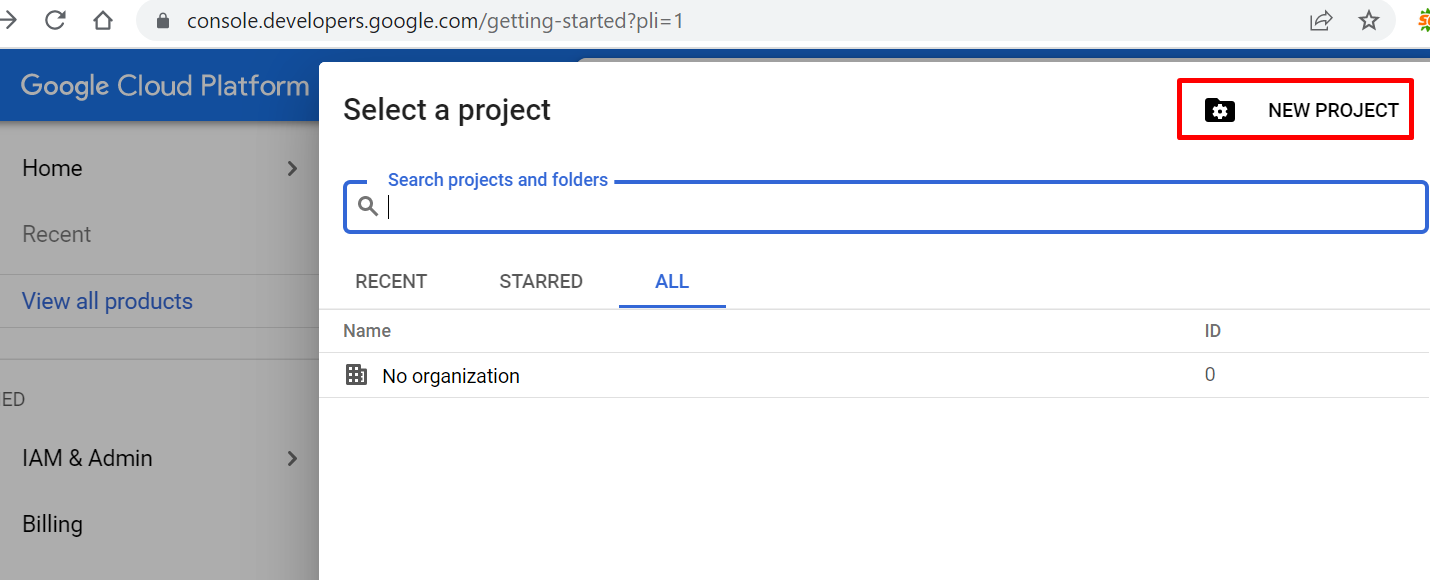Screen dimensions: 1430x580
Task: Click the Google Cloud Platform logo
Action: tap(165, 86)
